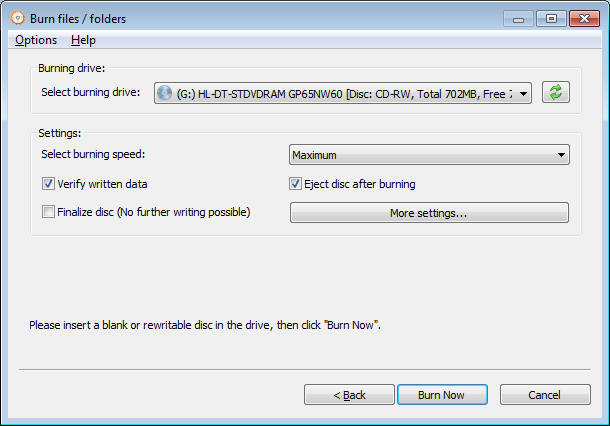
Task: Click the disc icon in drive selector
Action: (x=165, y=93)
